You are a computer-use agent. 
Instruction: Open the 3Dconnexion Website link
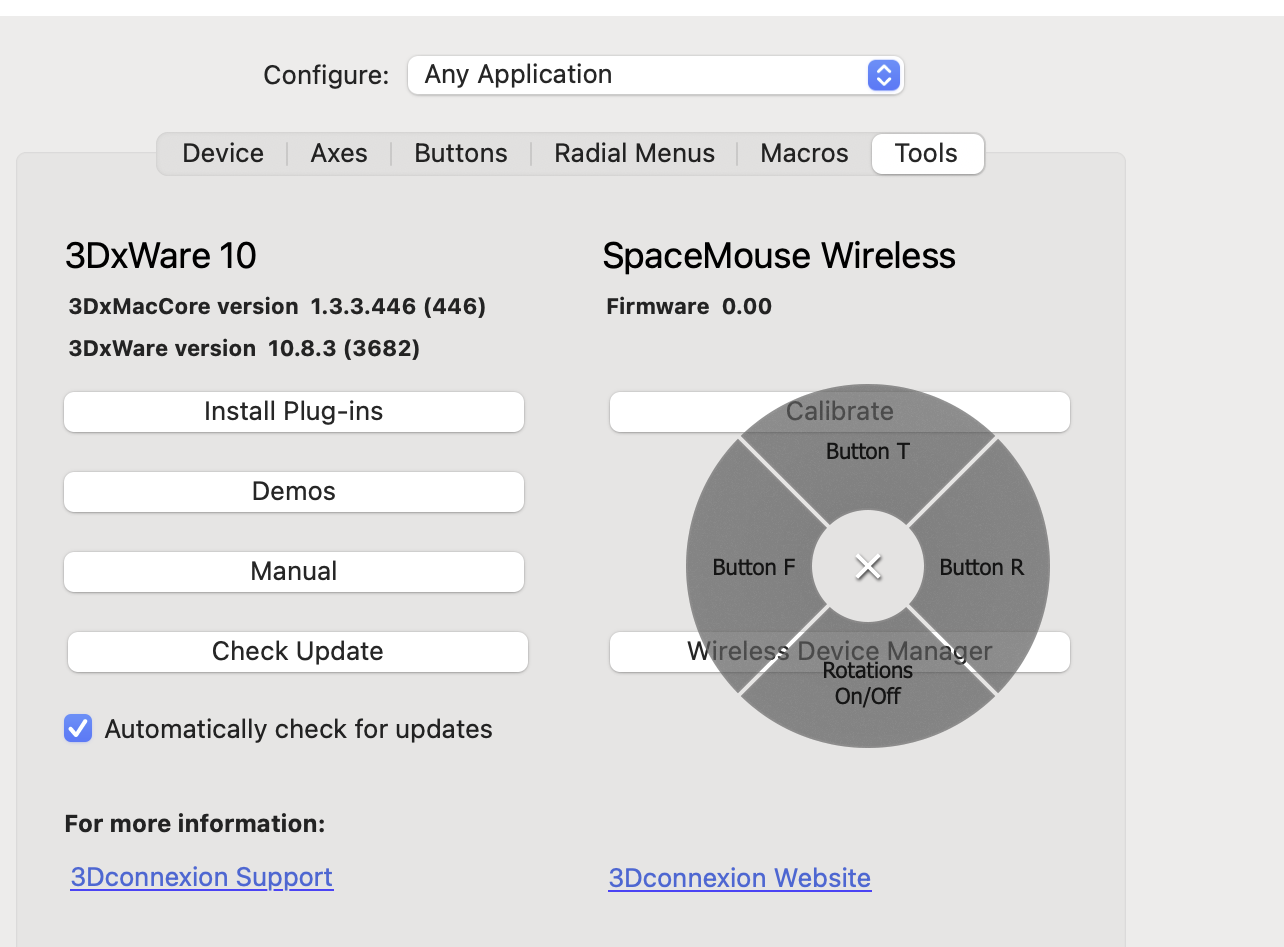[x=740, y=878]
